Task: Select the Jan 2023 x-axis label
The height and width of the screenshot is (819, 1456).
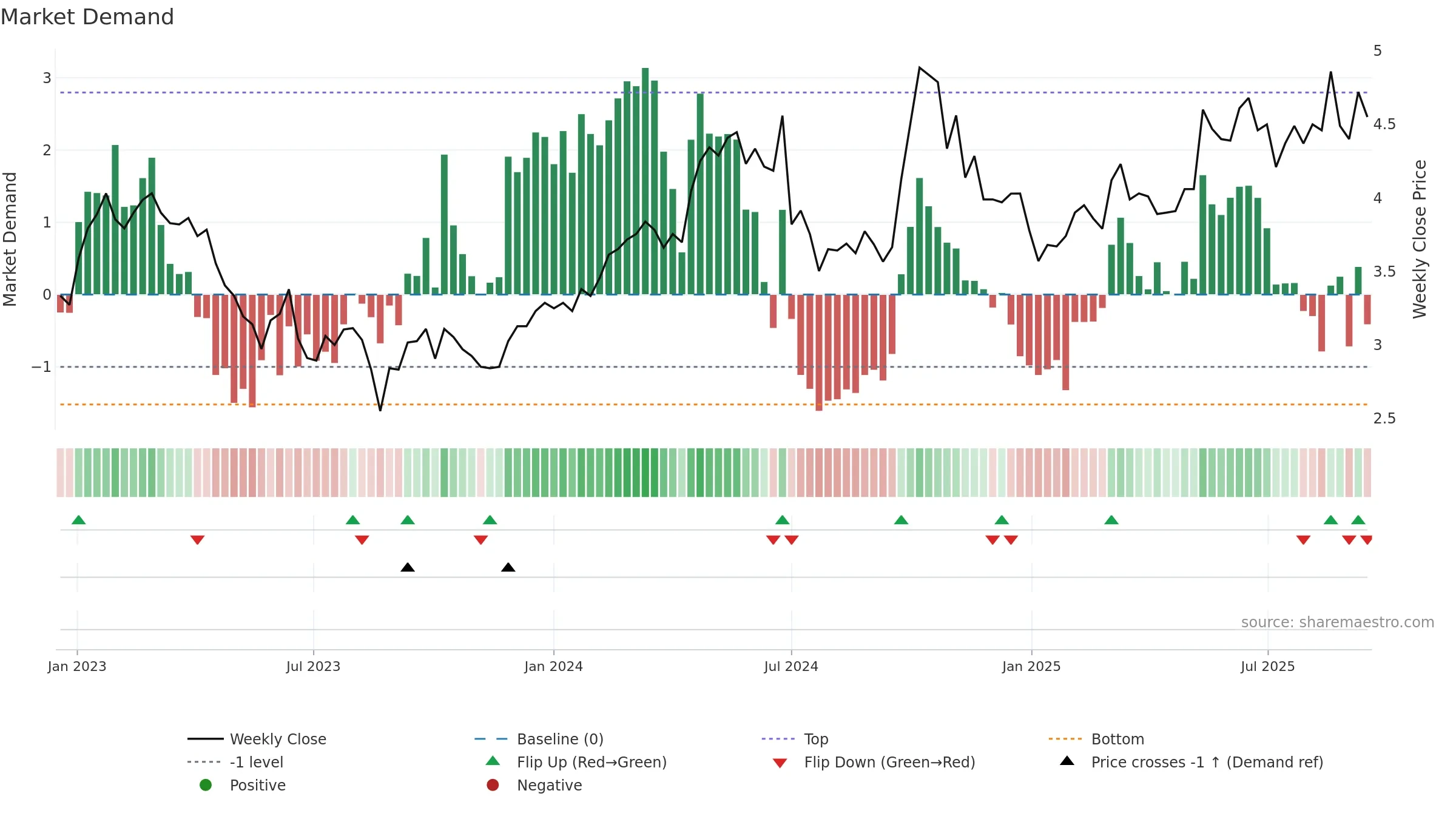Action: pyautogui.click(x=77, y=666)
